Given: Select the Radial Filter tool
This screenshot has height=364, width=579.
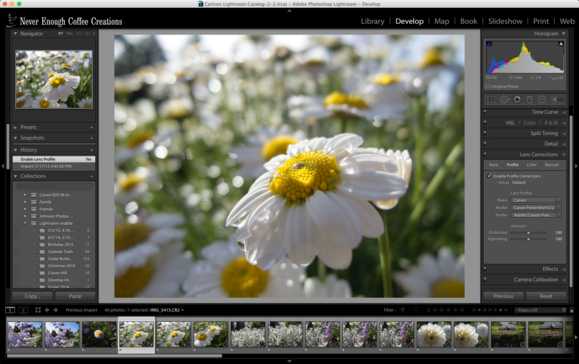Looking at the screenshot, I should (x=542, y=99).
